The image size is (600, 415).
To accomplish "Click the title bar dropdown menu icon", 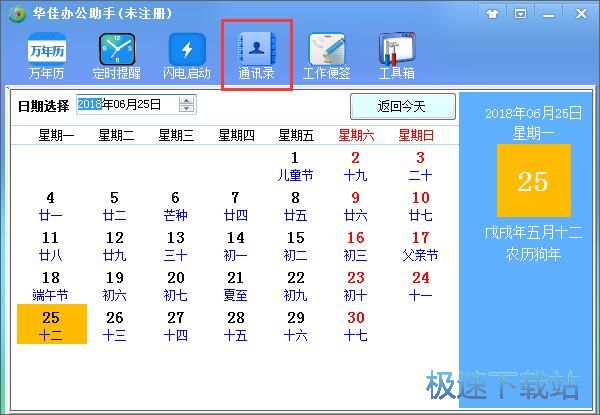I will click(x=520, y=14).
